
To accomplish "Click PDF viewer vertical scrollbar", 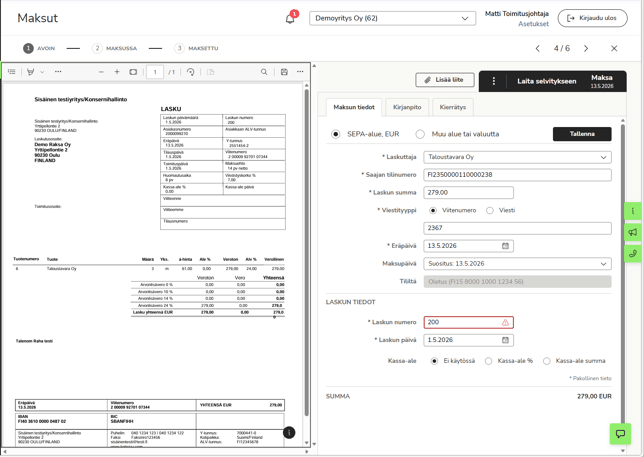I will [x=306, y=253].
